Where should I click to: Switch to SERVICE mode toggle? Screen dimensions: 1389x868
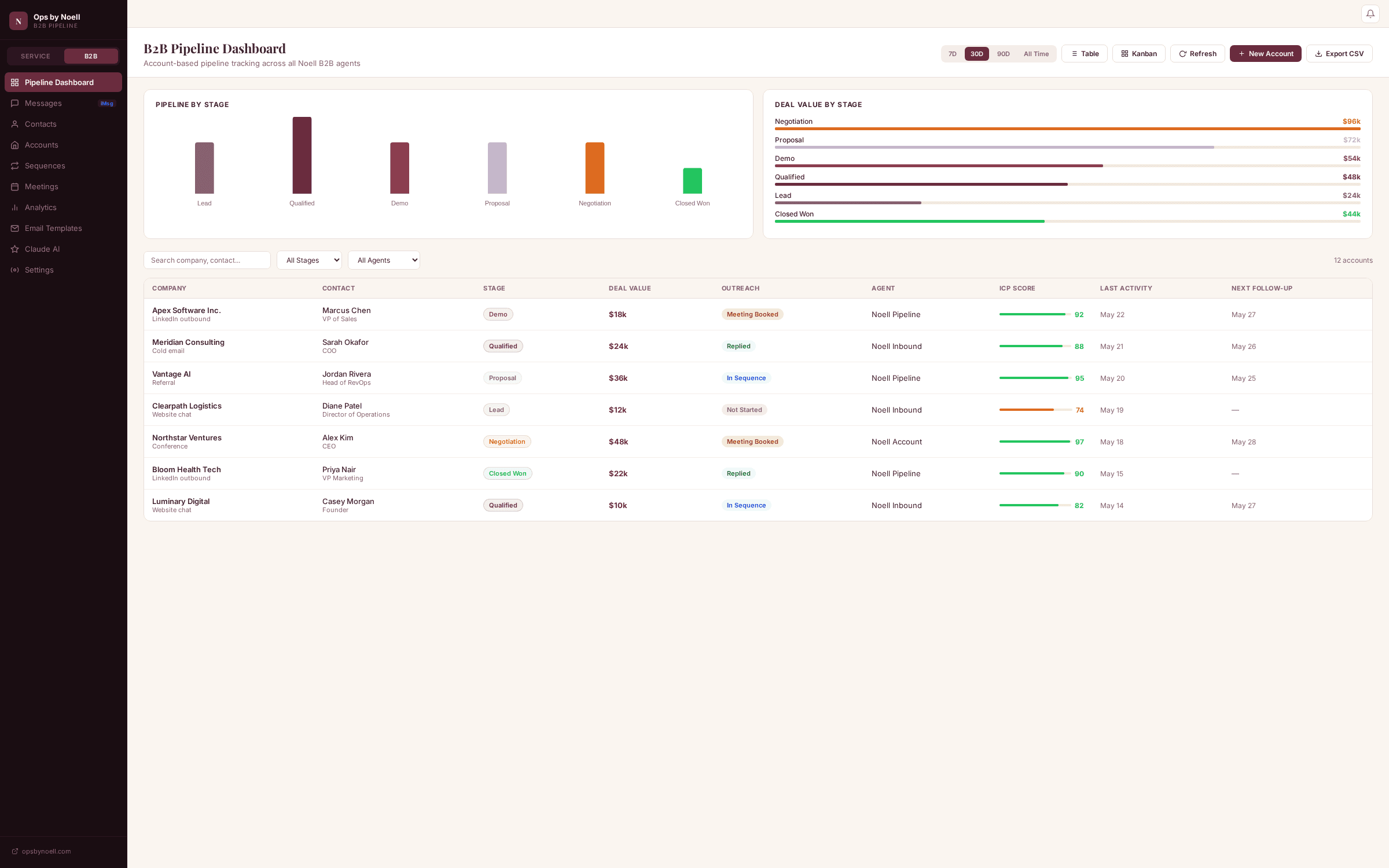click(35, 56)
